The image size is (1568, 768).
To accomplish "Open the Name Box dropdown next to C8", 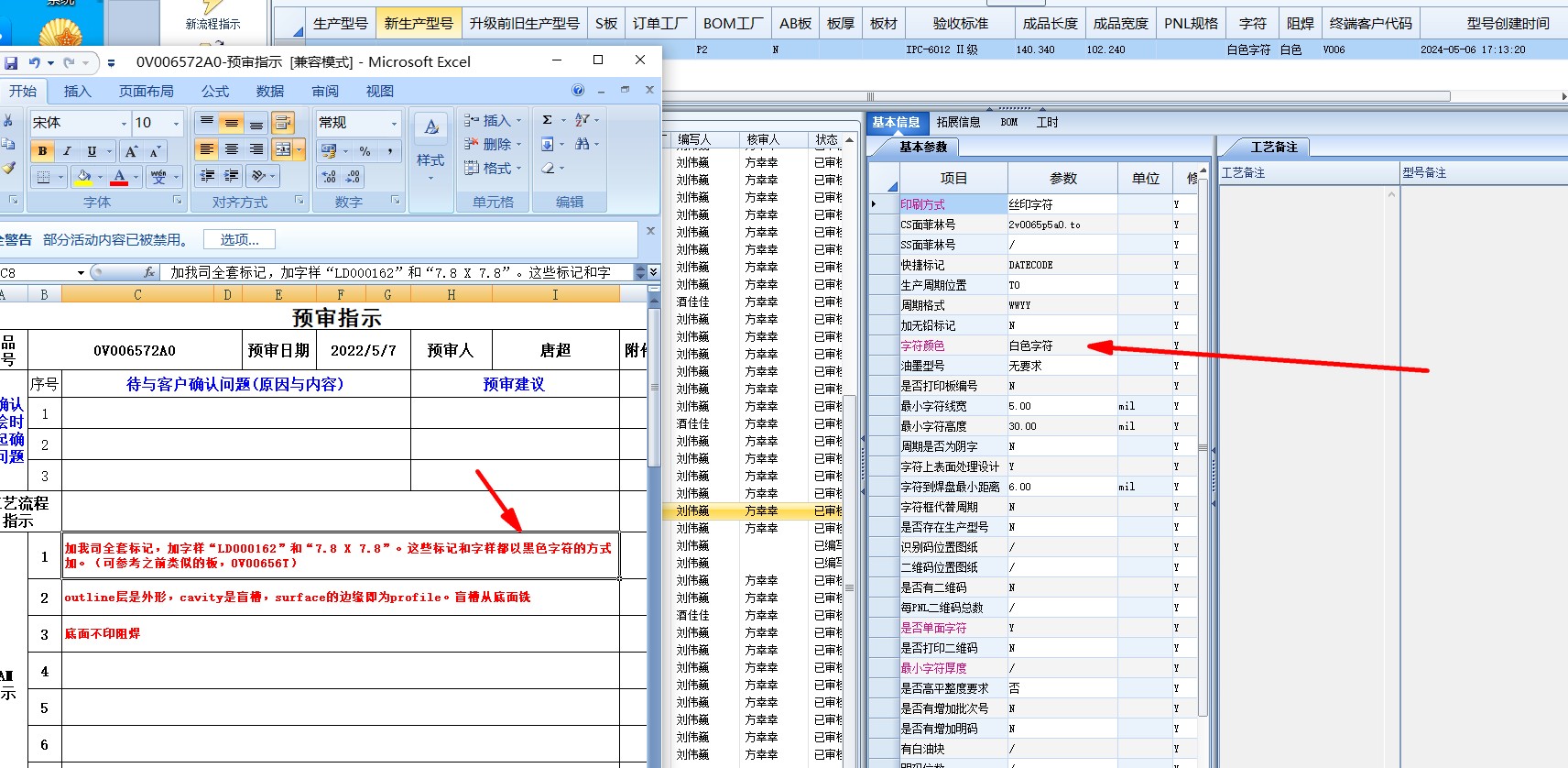I will click(81, 272).
